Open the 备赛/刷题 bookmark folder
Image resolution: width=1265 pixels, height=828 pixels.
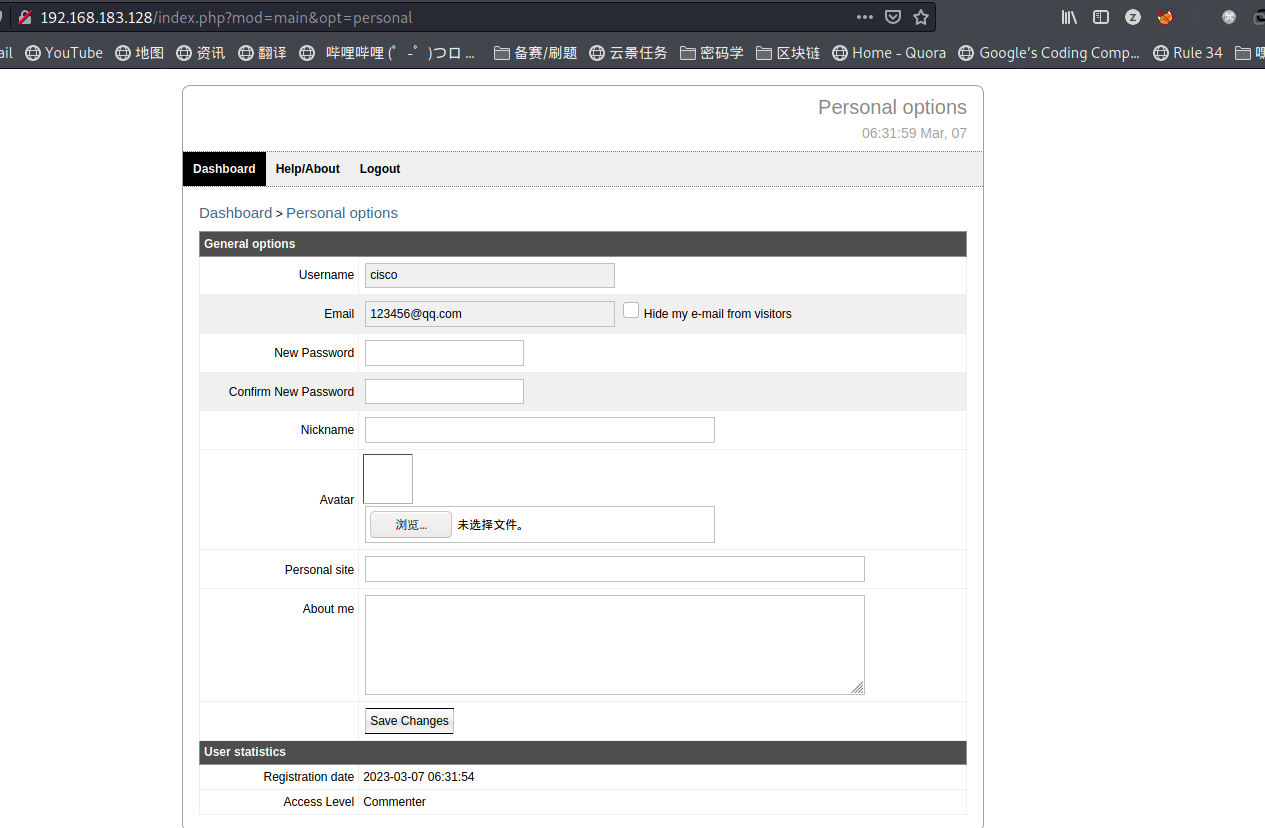click(536, 53)
